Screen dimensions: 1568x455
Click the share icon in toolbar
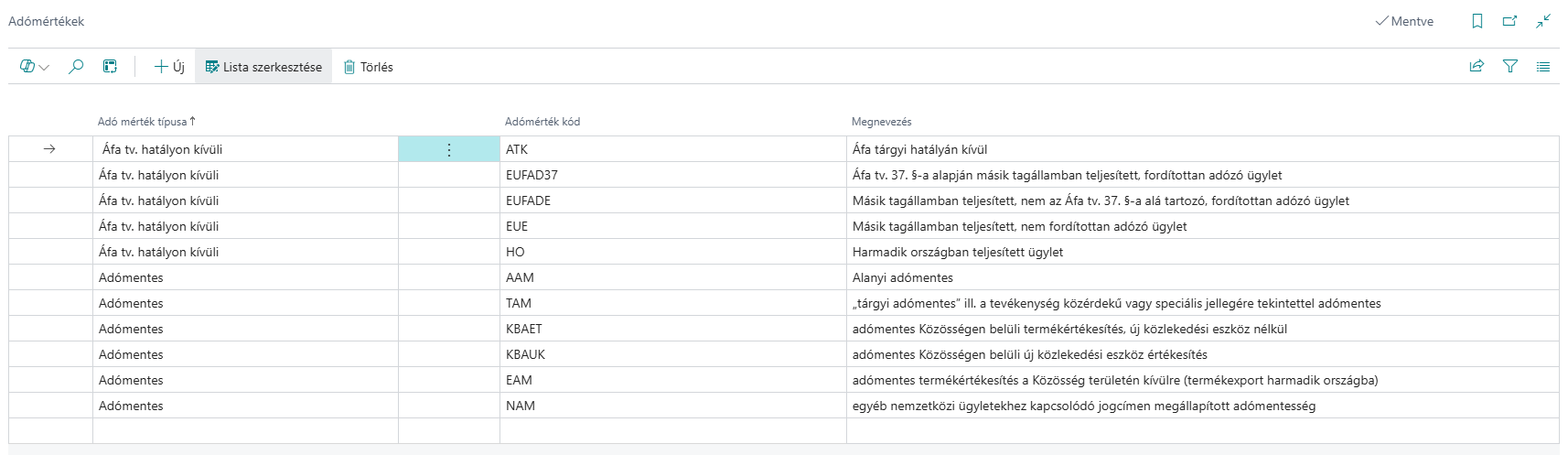click(x=1477, y=67)
